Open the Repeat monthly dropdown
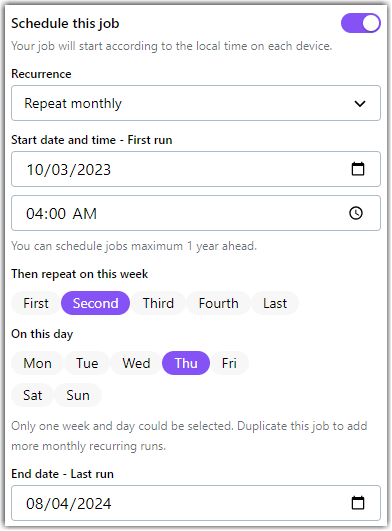 point(196,103)
